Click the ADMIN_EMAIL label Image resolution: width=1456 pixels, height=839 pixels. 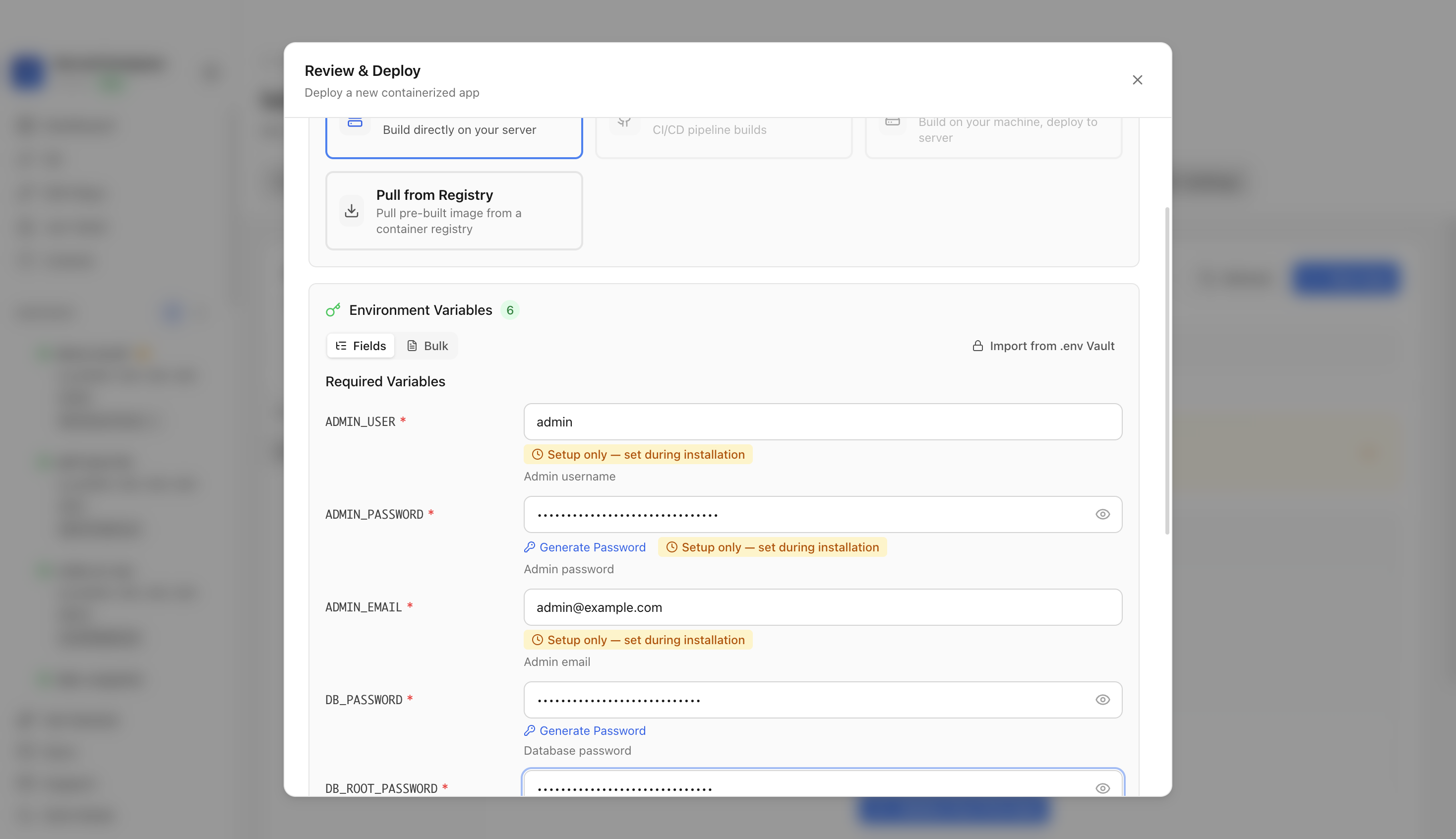click(364, 607)
